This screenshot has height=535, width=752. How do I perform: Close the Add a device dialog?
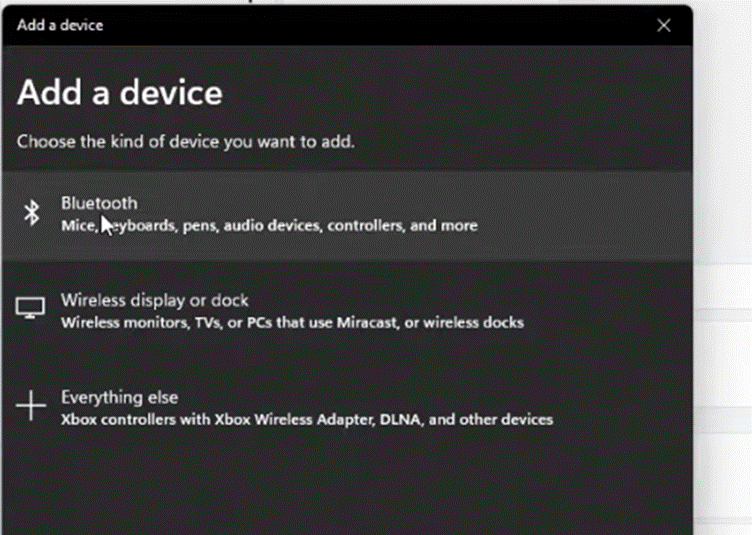tap(664, 25)
